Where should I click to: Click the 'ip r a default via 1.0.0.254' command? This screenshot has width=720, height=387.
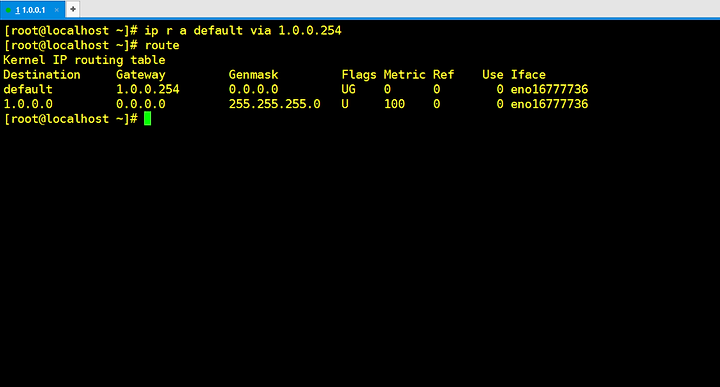pyautogui.click(x=243, y=31)
